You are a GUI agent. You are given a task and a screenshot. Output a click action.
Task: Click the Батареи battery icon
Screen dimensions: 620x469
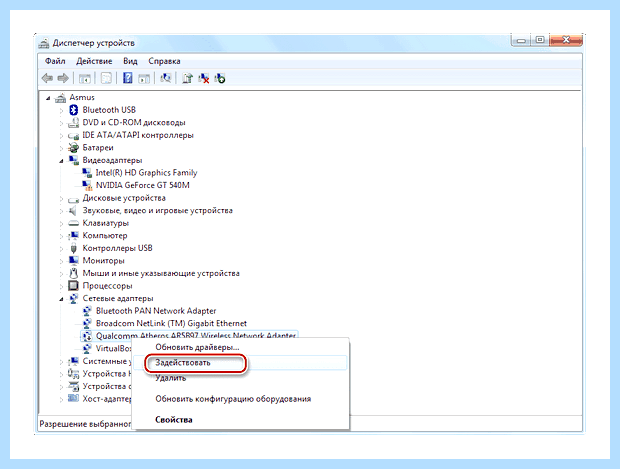pos(74,148)
